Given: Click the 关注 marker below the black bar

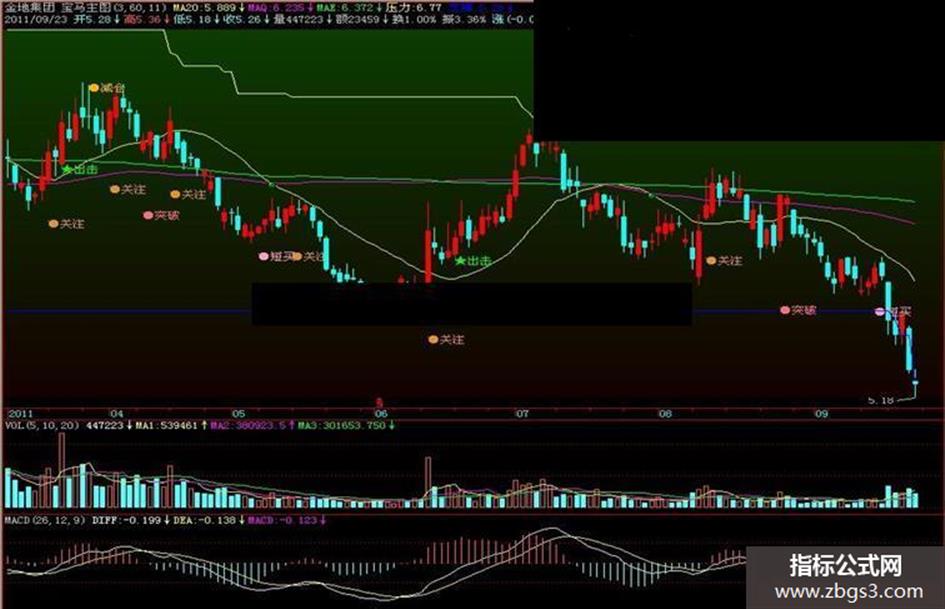Looking at the screenshot, I should tap(446, 340).
